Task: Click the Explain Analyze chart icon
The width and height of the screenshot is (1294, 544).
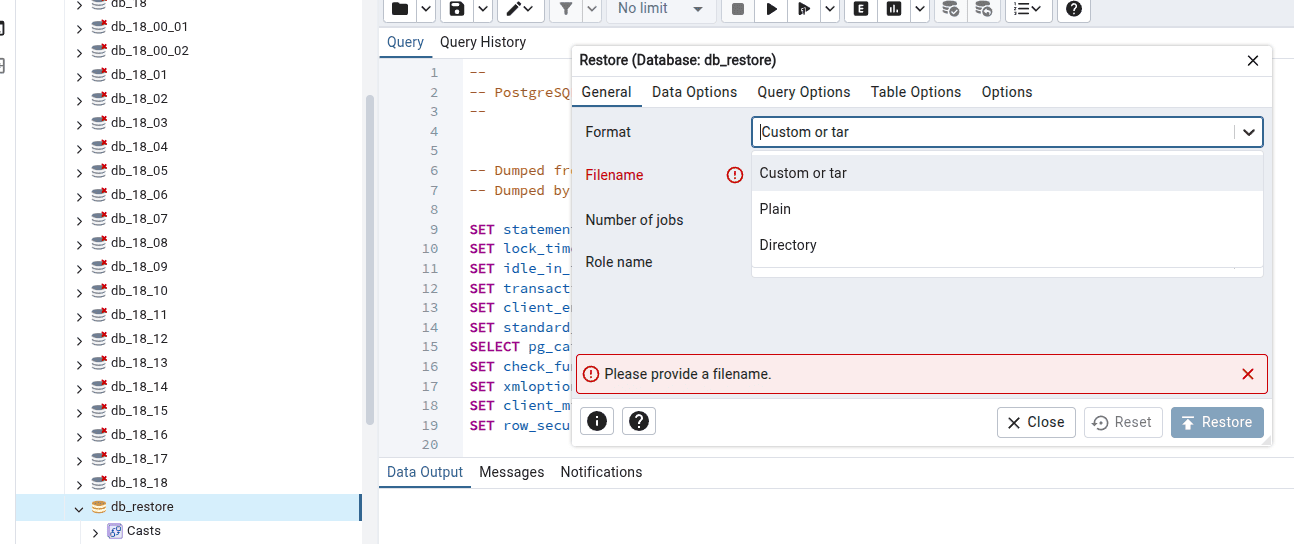Action: (x=894, y=9)
